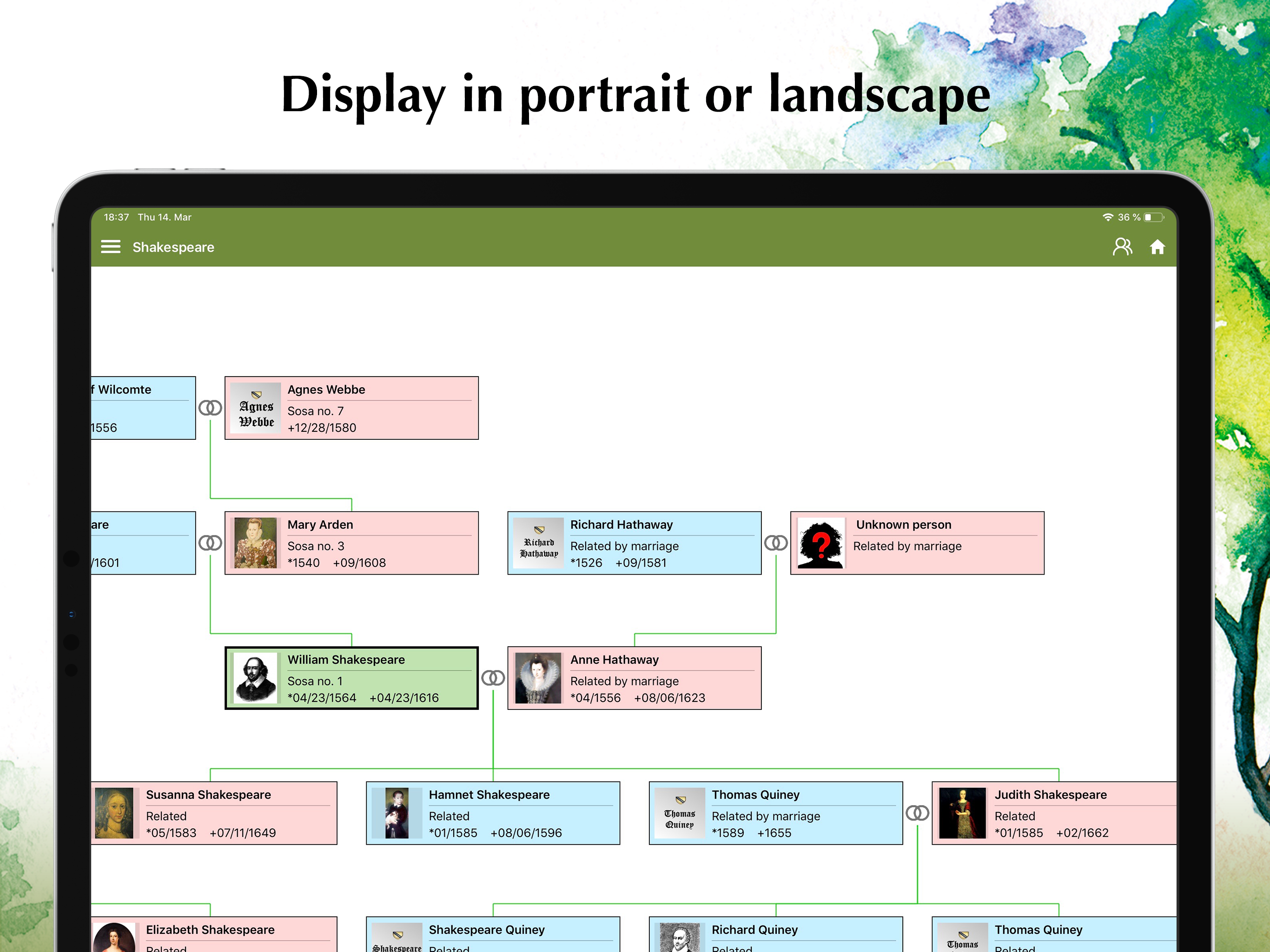The height and width of the screenshot is (952, 1270).
Task: Open Judith Shakespeare portrait
Action: [962, 813]
